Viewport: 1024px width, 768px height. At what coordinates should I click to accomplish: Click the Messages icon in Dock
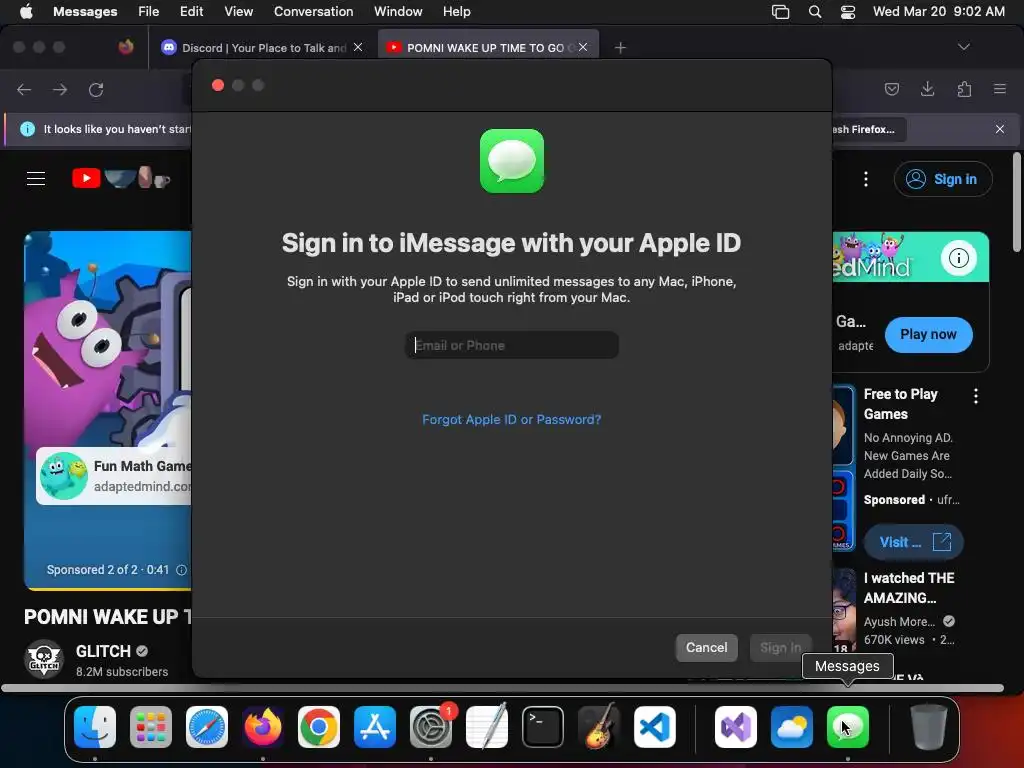[x=848, y=726]
